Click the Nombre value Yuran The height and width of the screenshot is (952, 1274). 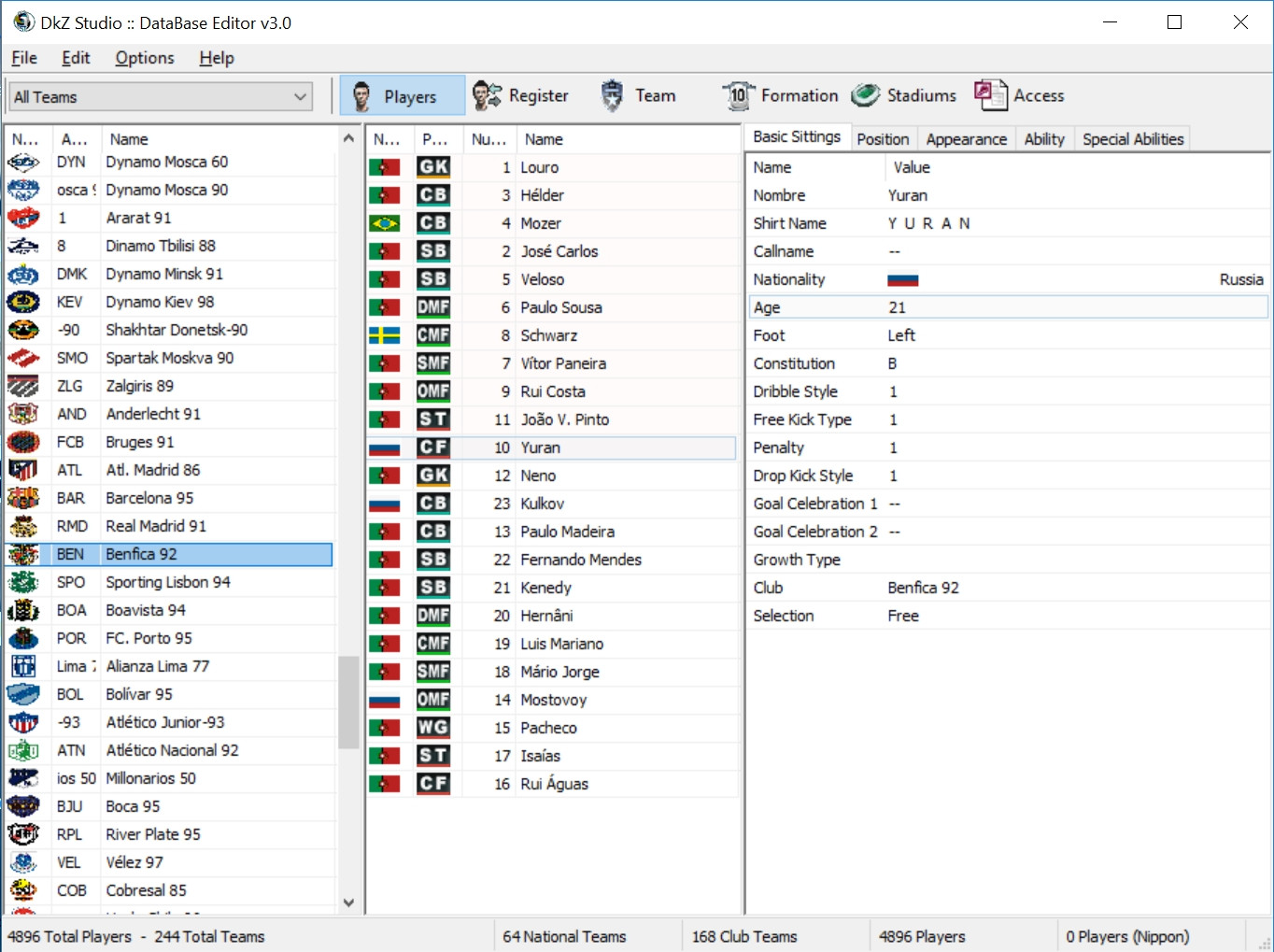tap(907, 195)
